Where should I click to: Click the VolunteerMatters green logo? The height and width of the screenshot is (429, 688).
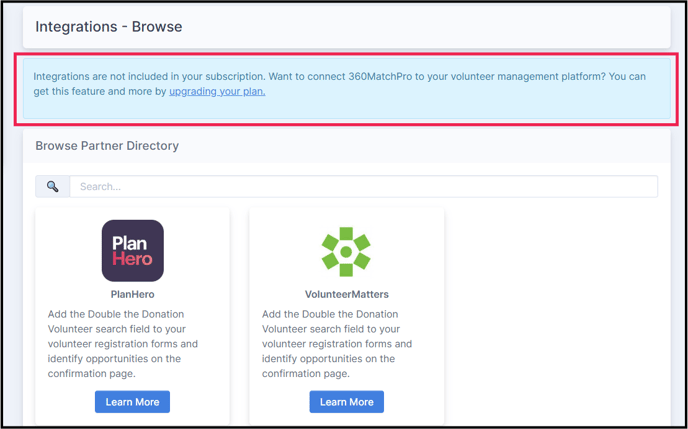point(346,252)
